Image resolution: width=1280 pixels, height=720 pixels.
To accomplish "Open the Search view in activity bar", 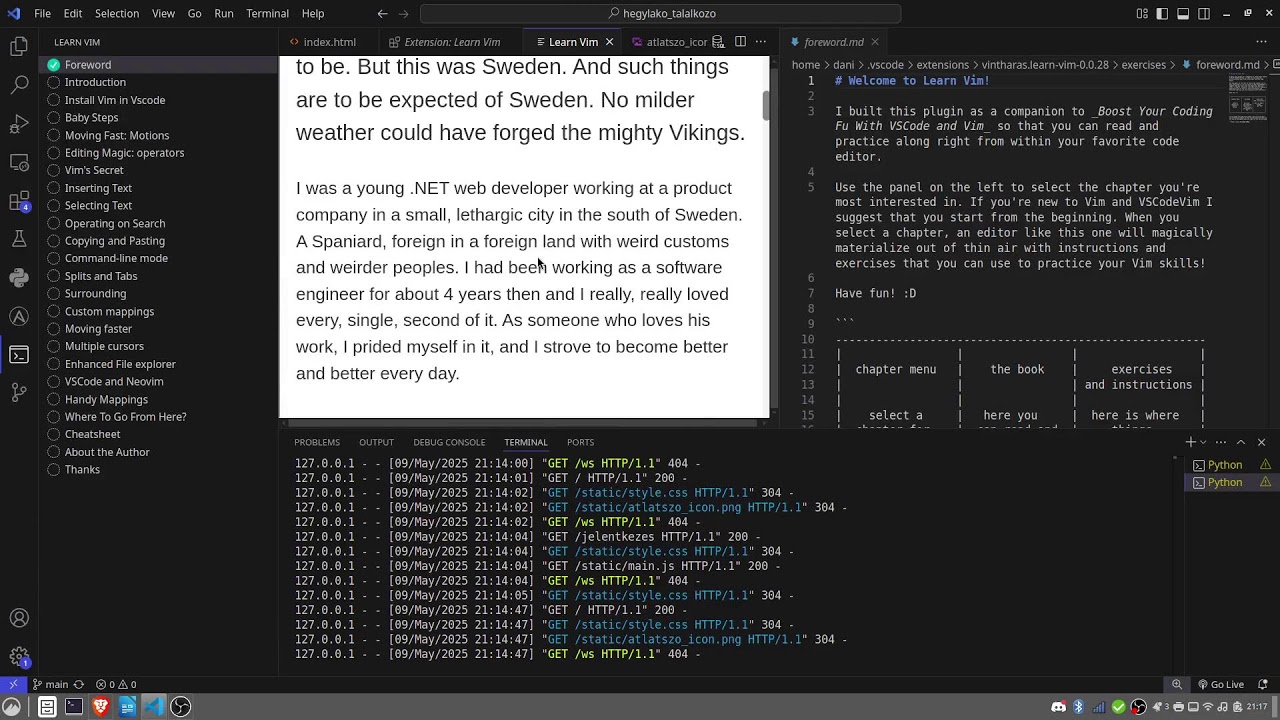I will 19,85.
